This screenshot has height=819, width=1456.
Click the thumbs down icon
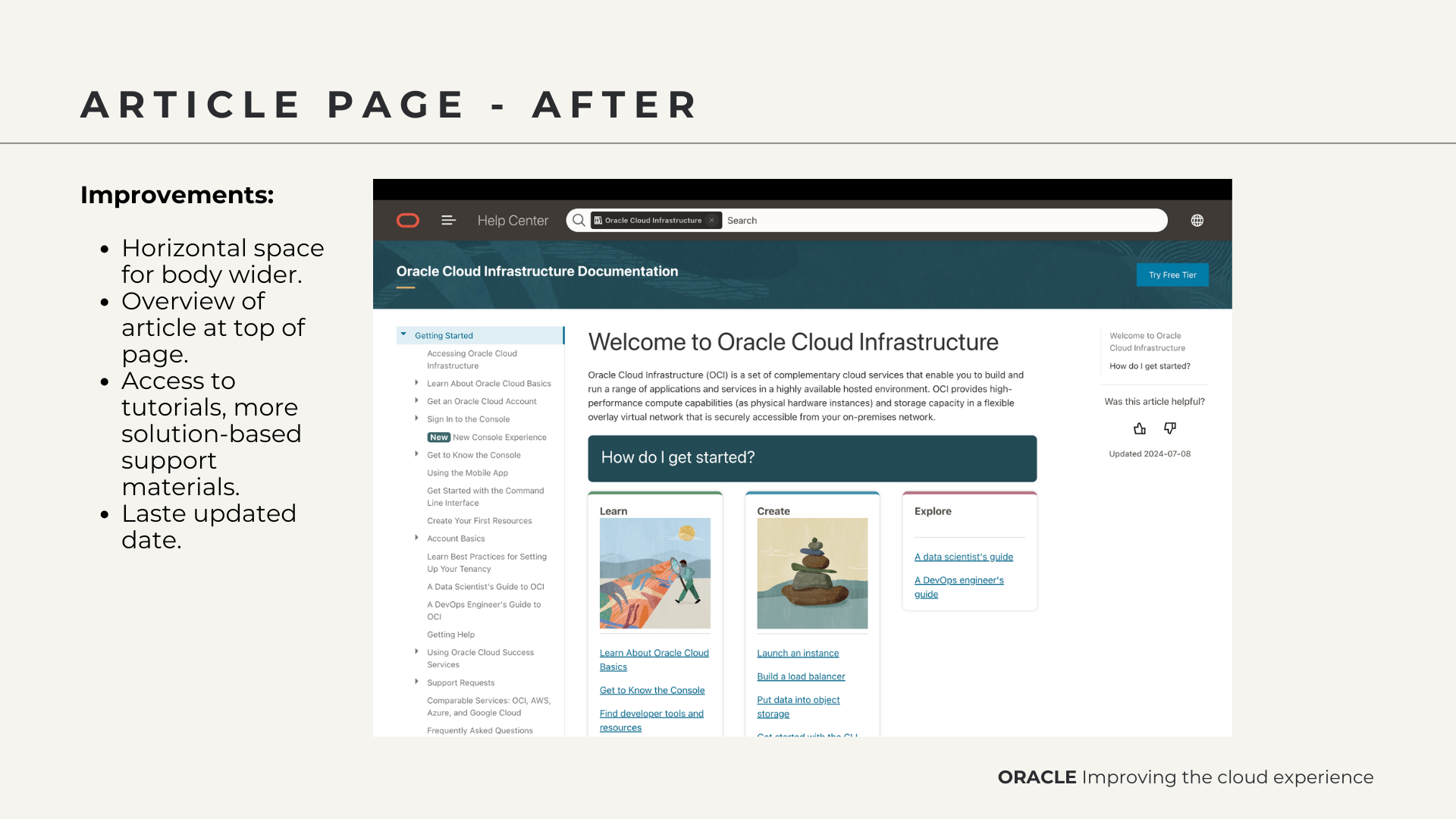coord(1170,428)
